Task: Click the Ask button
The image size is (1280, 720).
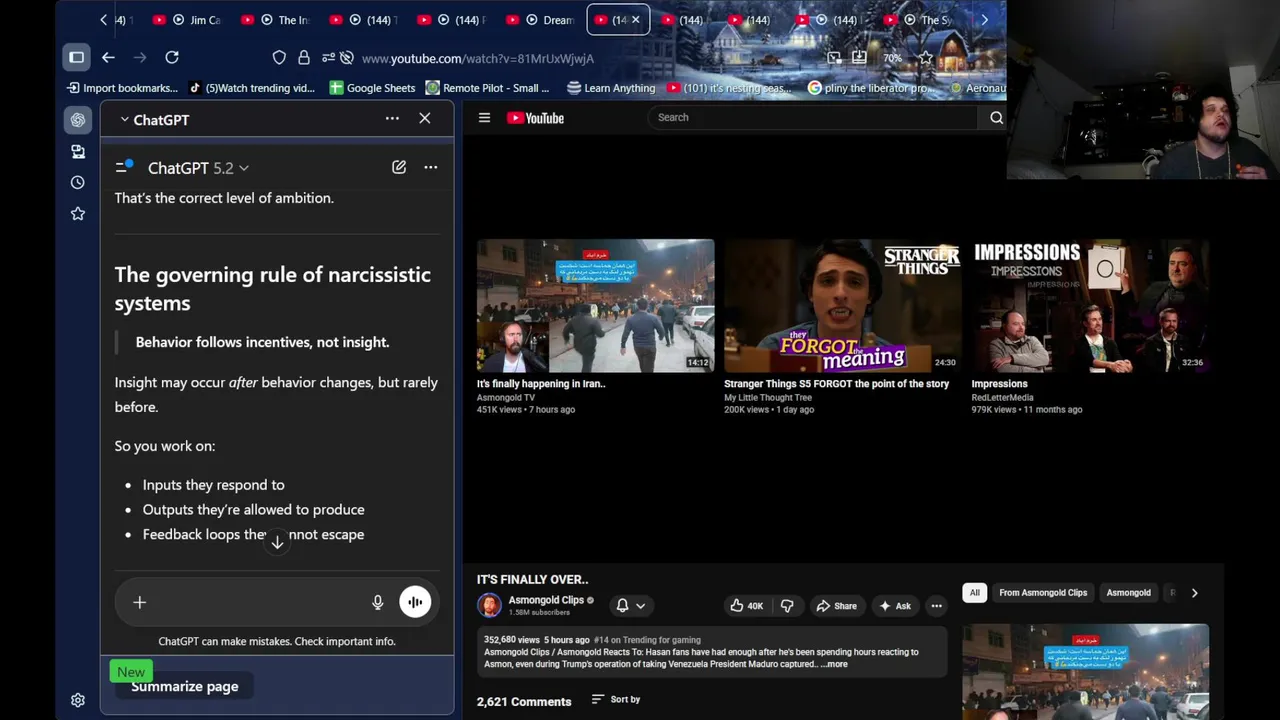Action: pos(894,606)
